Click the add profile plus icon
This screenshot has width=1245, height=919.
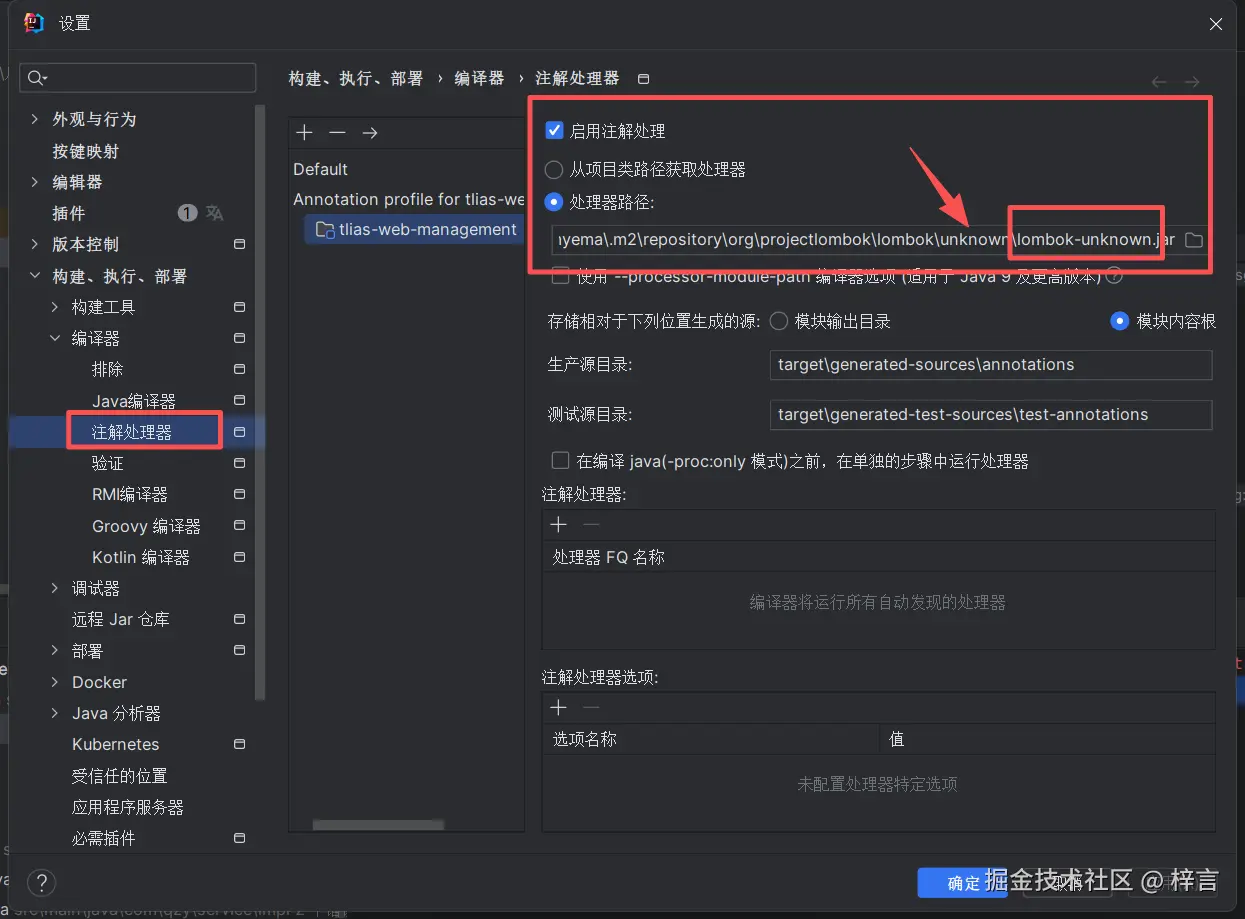coord(305,133)
